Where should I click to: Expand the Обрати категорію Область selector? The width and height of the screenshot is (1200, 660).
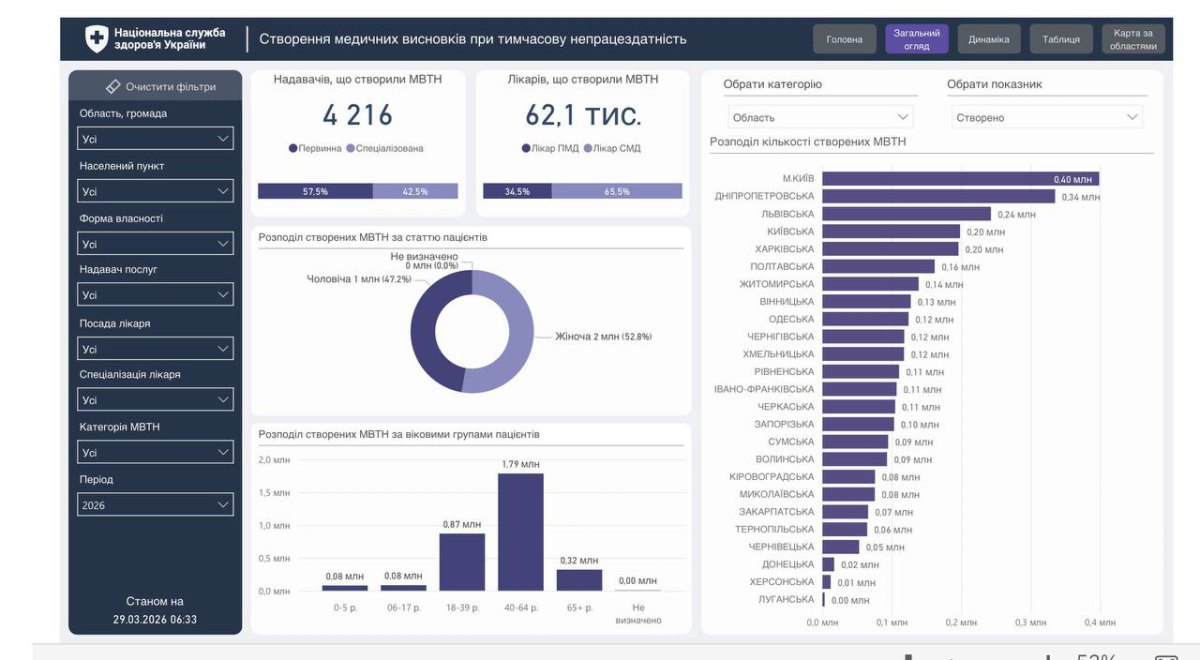(818, 117)
